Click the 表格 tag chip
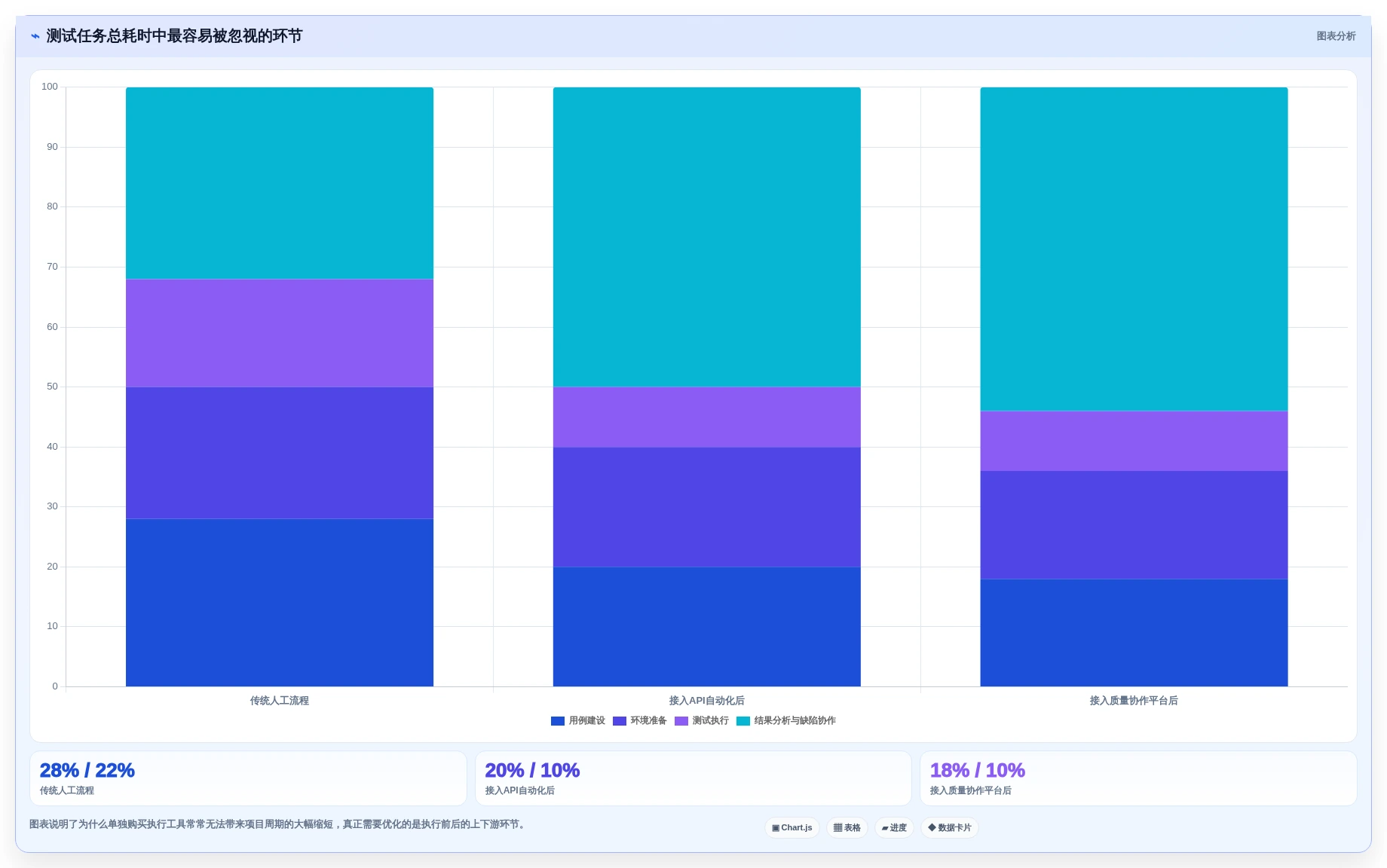This screenshot has height=868, width=1387. [847, 827]
